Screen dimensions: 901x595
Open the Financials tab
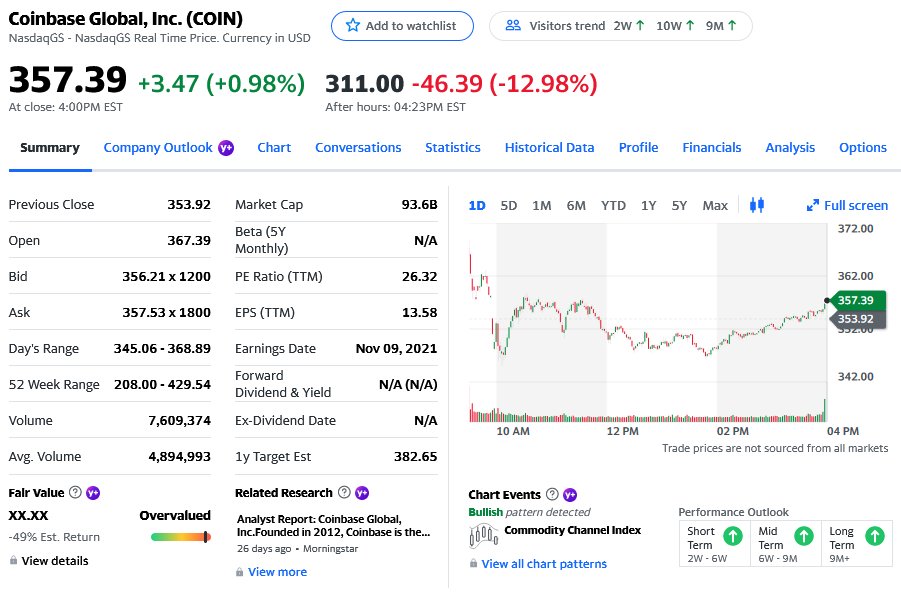[x=712, y=148]
